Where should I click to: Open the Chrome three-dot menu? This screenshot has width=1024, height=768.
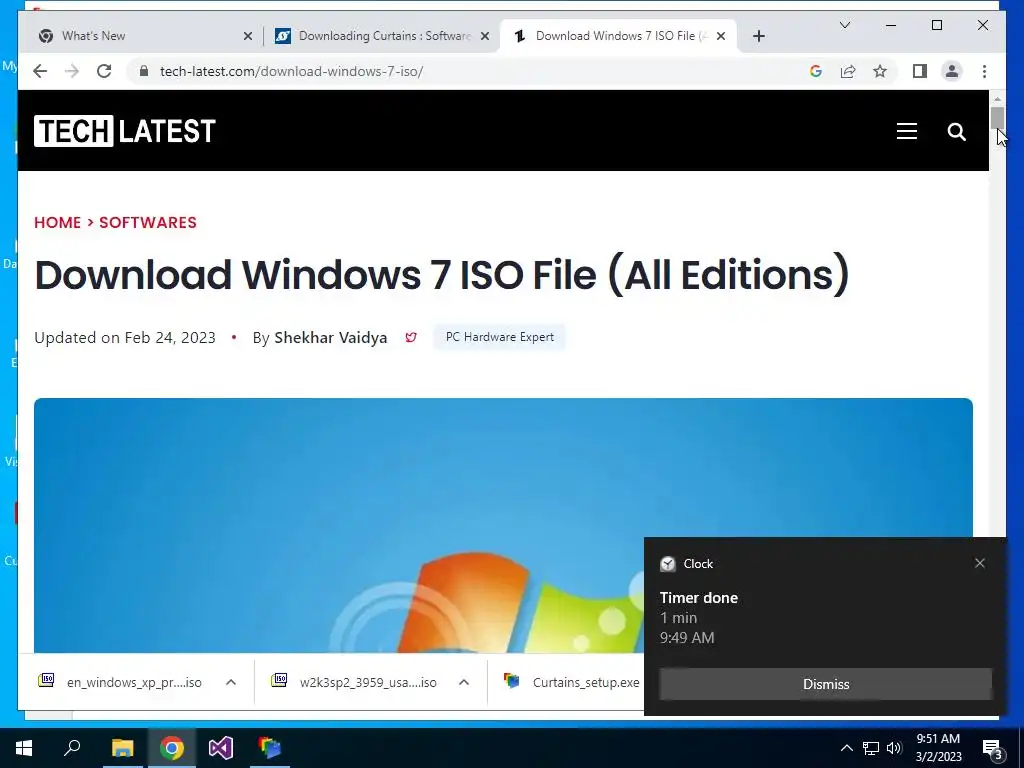point(984,71)
